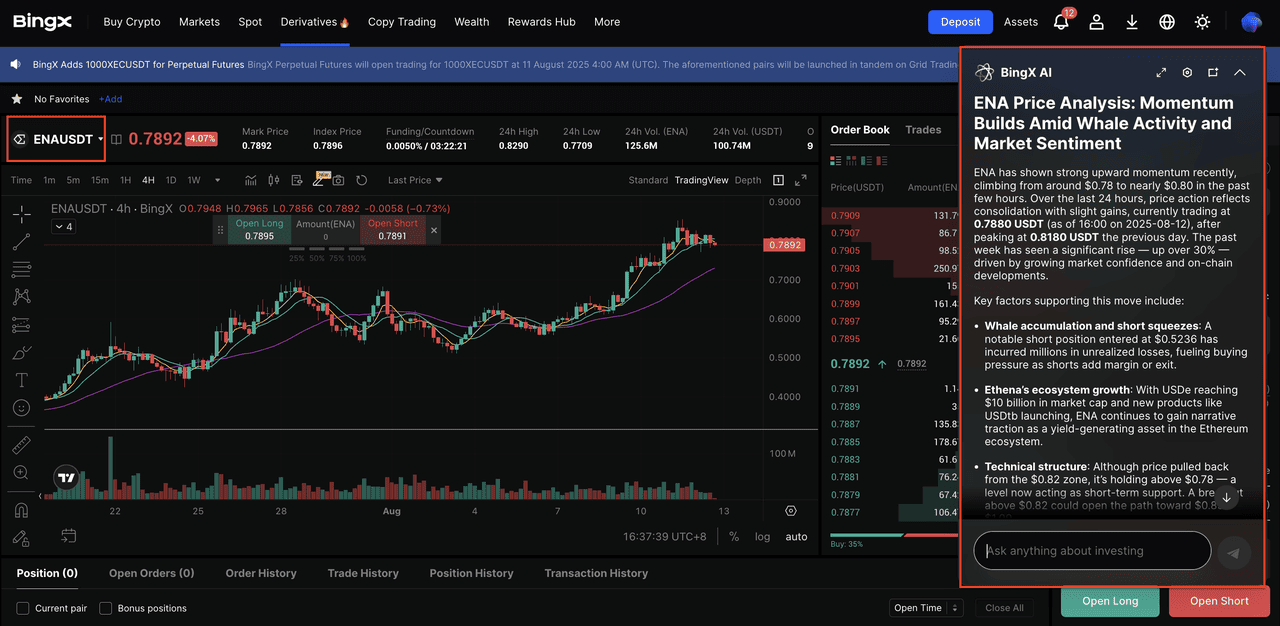
Task: Click the download app icon
Action: click(x=1132, y=22)
